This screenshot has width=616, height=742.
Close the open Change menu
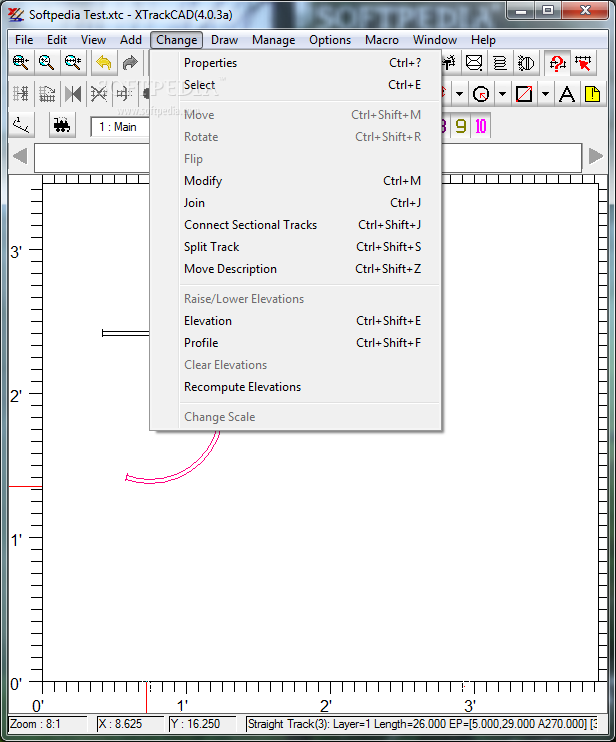click(176, 40)
